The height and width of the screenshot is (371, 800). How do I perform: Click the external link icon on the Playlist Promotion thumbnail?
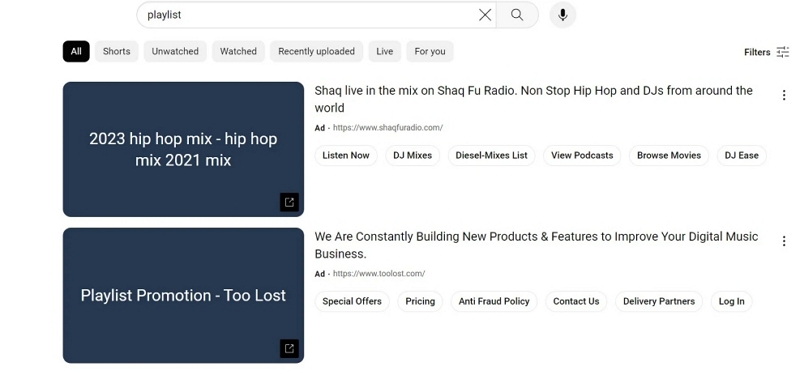(289, 349)
